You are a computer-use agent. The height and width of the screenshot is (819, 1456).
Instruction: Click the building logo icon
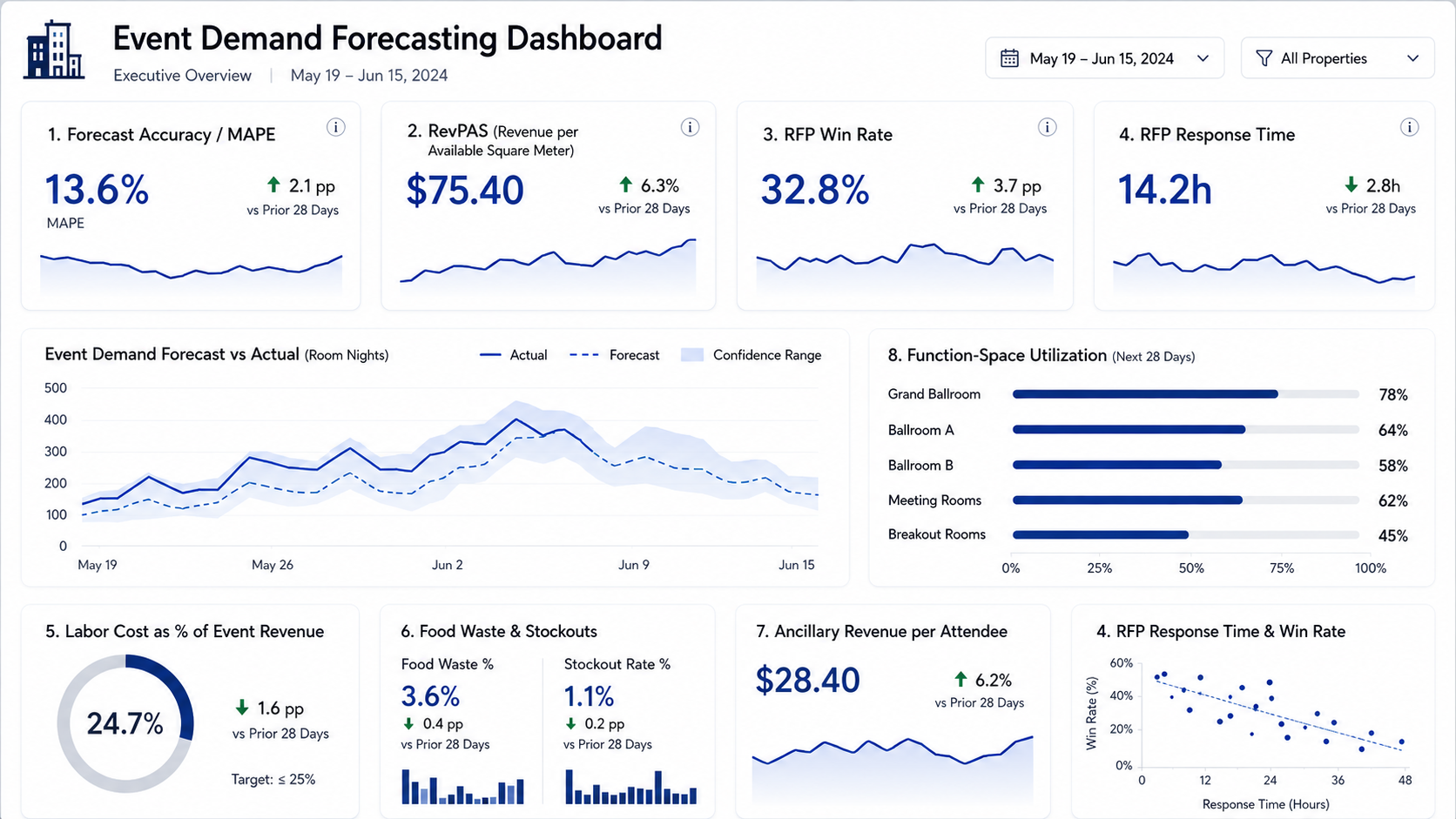tap(54, 50)
